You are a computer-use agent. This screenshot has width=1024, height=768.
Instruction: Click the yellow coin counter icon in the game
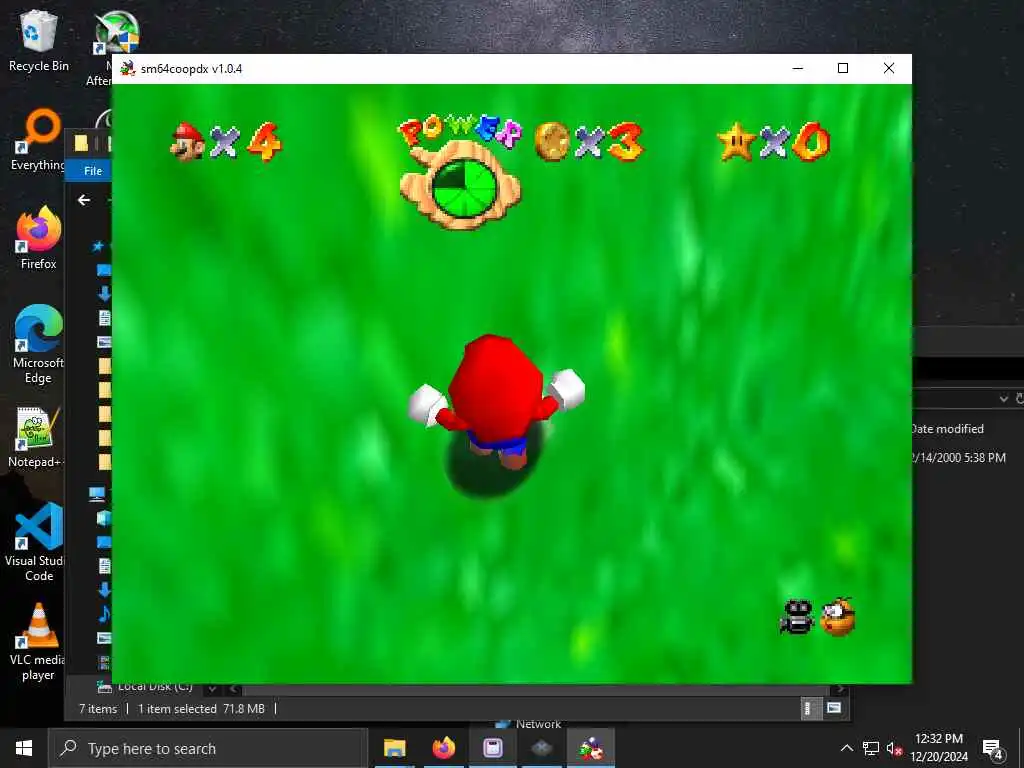pyautogui.click(x=553, y=141)
